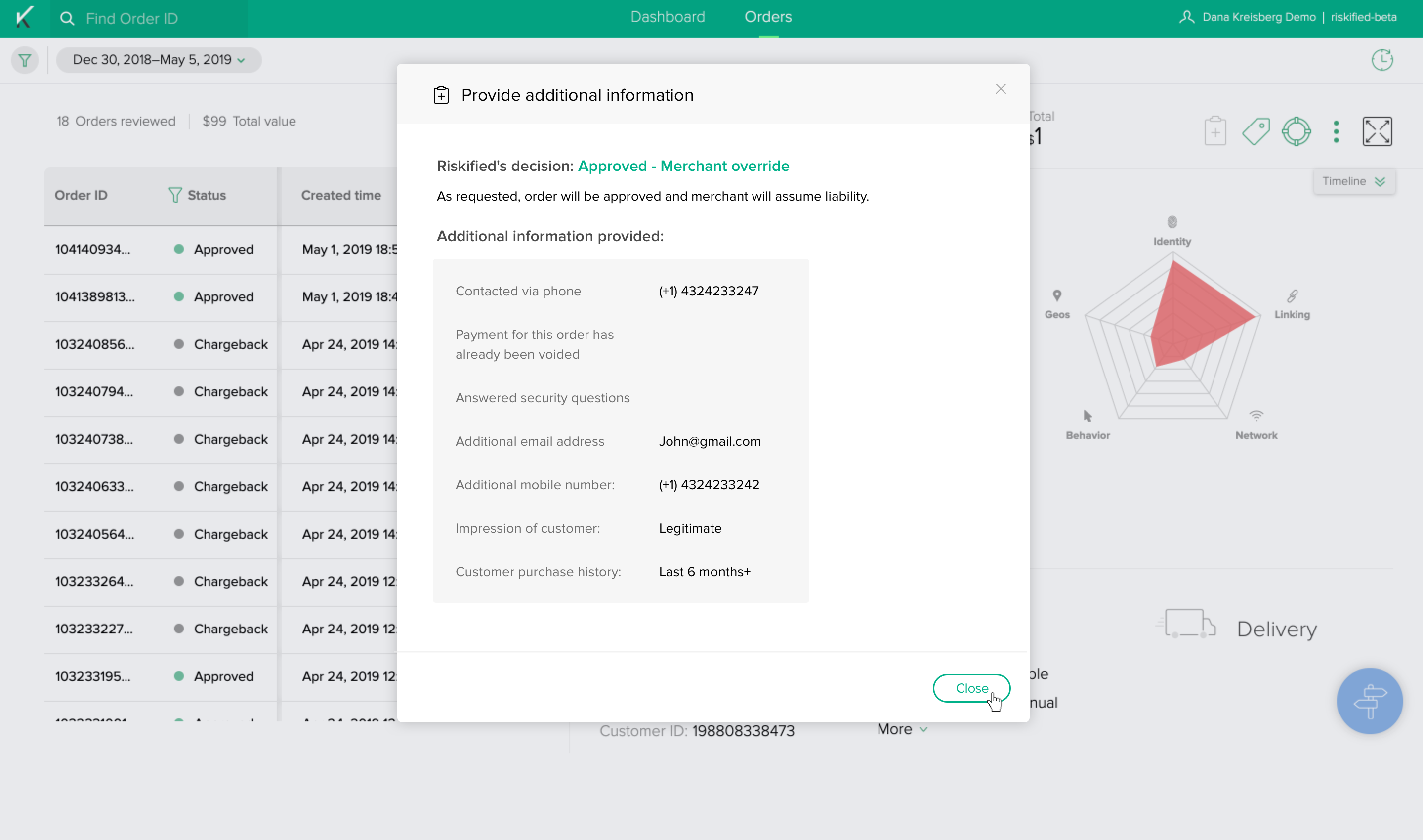
Task: Click the Behavior cursor icon
Action: click(x=1088, y=417)
